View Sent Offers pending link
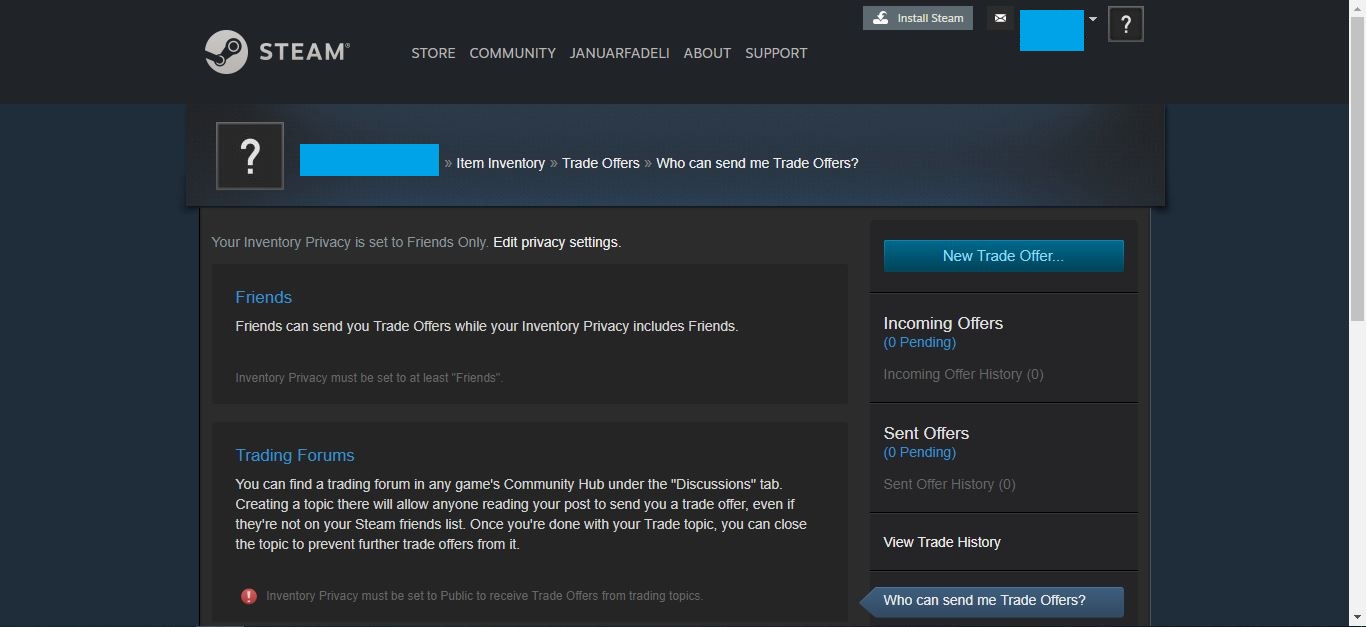This screenshot has height=627, width=1366. [919, 452]
